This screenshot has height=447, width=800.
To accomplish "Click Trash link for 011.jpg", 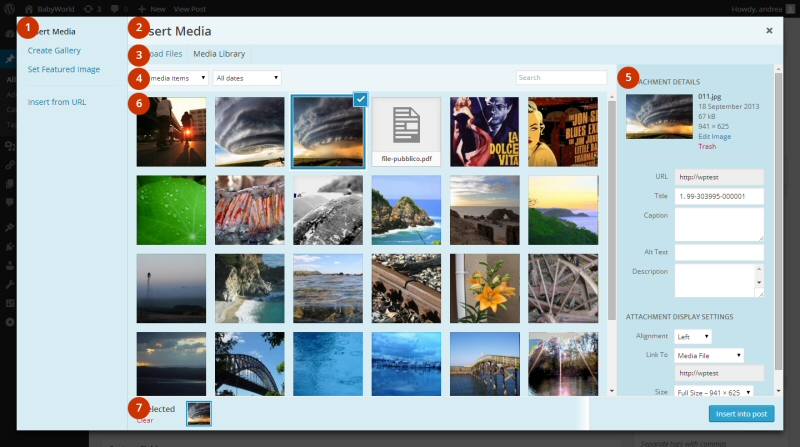I will [x=707, y=146].
